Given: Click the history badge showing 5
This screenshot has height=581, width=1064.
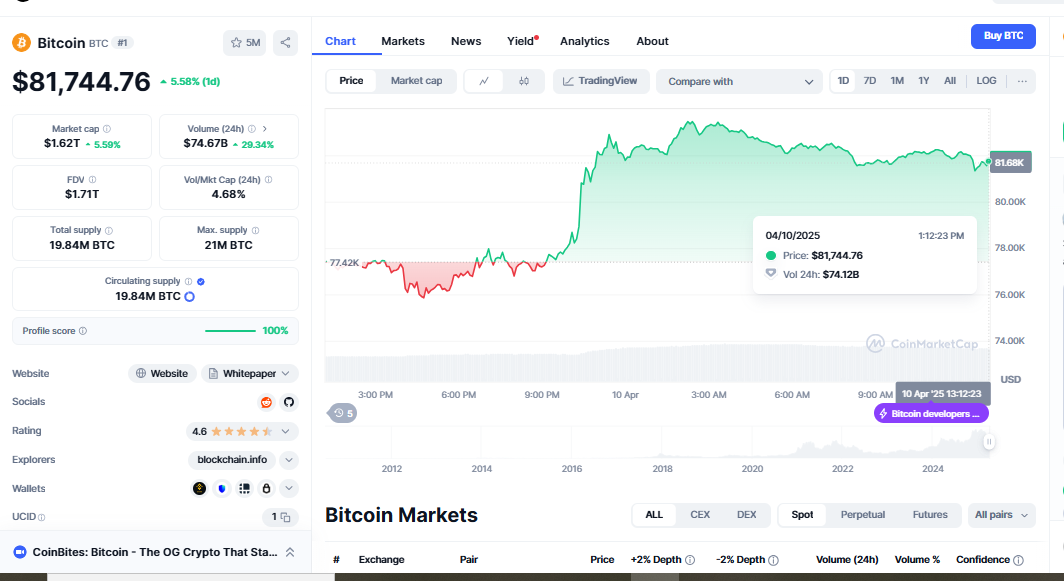Looking at the screenshot, I should click(x=343, y=413).
